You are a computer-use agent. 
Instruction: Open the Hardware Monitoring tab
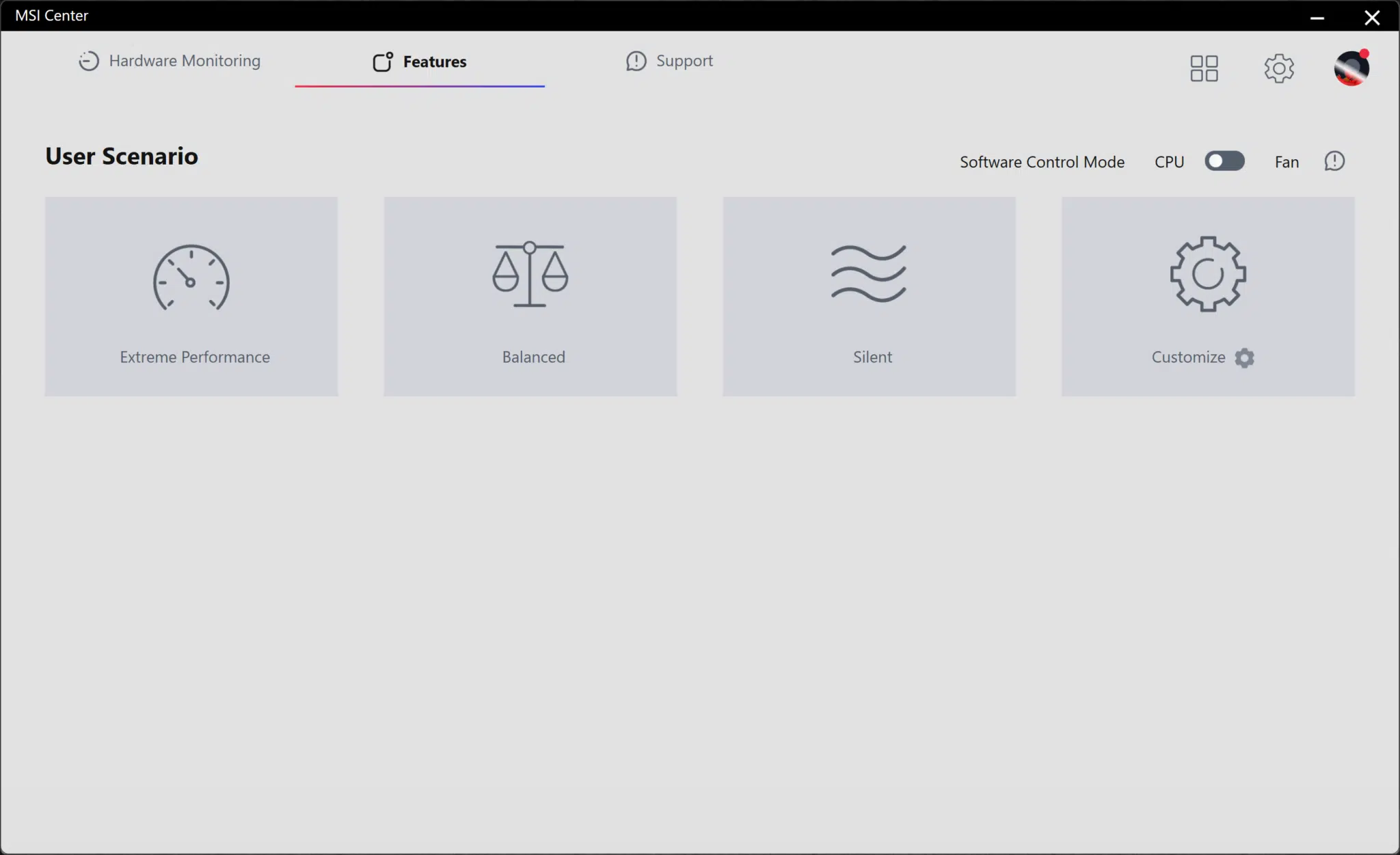point(169,61)
